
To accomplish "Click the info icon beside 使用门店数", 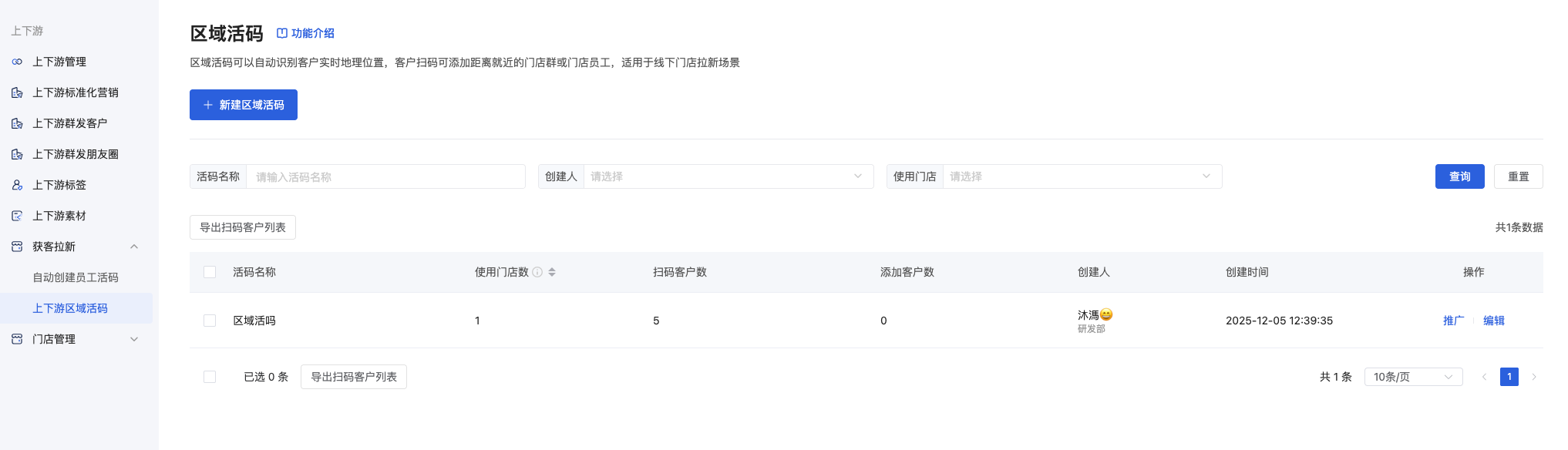I will pos(537,272).
